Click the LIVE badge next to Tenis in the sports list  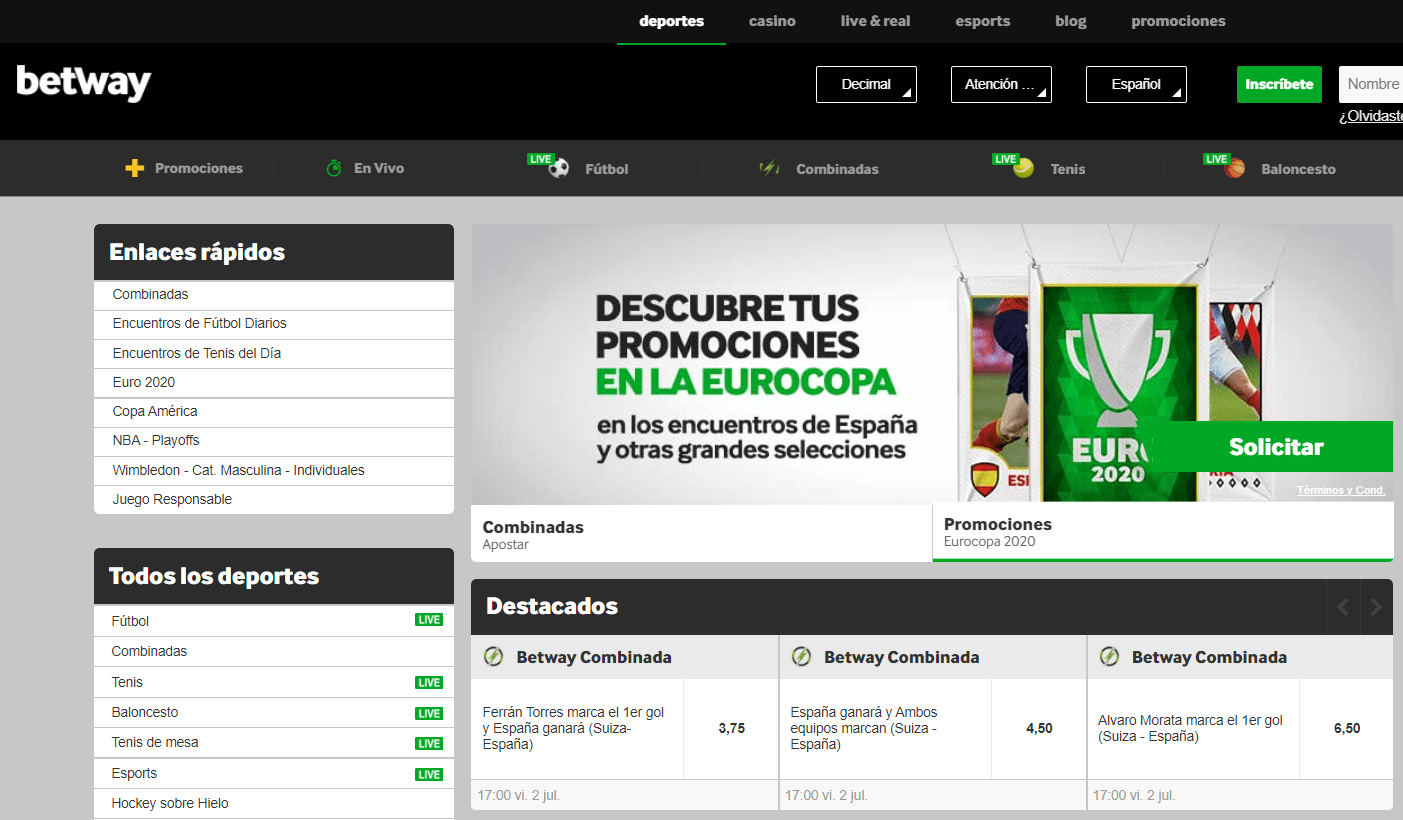(429, 683)
